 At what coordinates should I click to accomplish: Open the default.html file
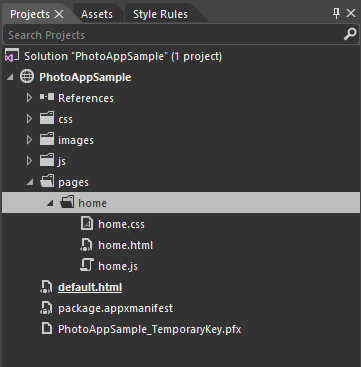pyautogui.click(x=90, y=287)
